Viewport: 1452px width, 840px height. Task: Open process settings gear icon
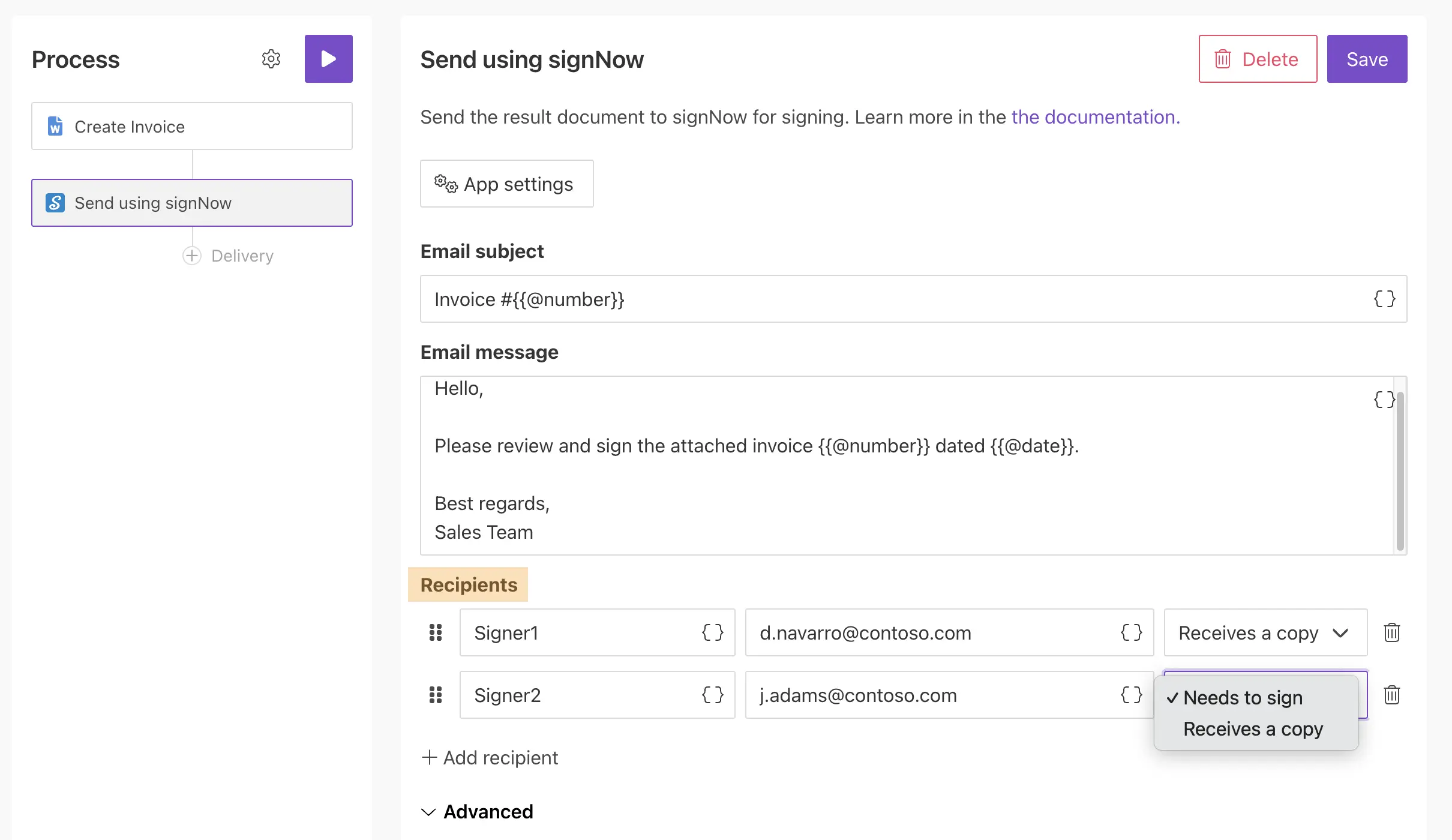(x=271, y=59)
